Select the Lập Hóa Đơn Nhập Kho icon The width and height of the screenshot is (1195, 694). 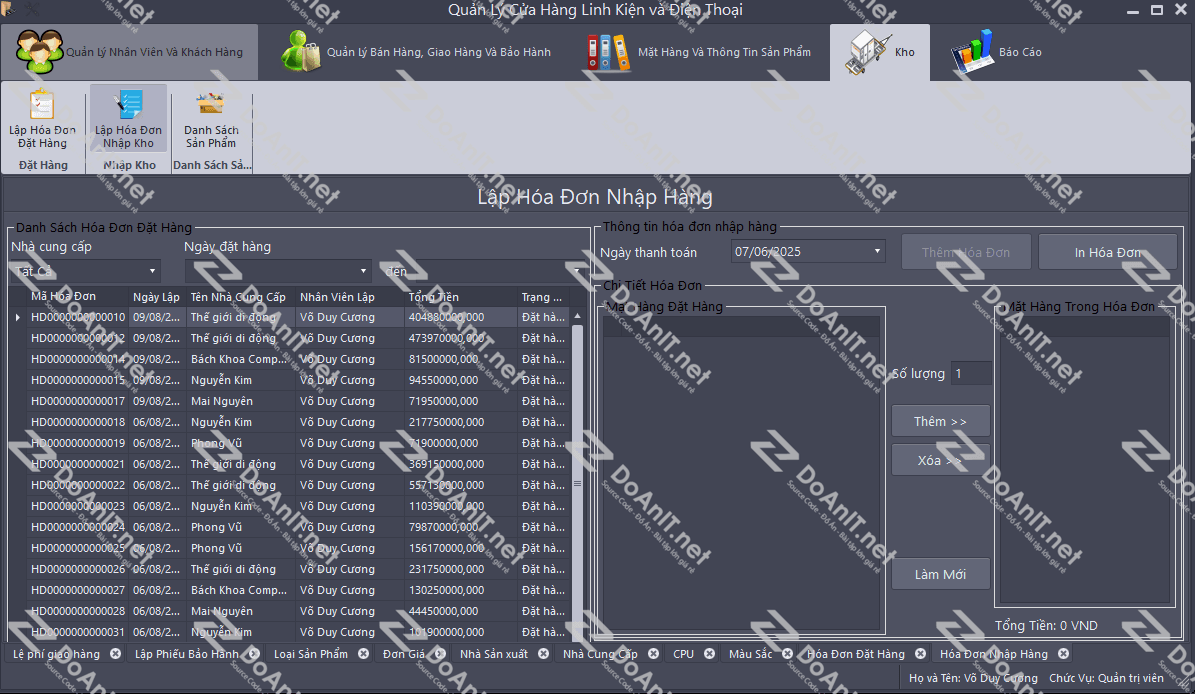pyautogui.click(x=128, y=106)
